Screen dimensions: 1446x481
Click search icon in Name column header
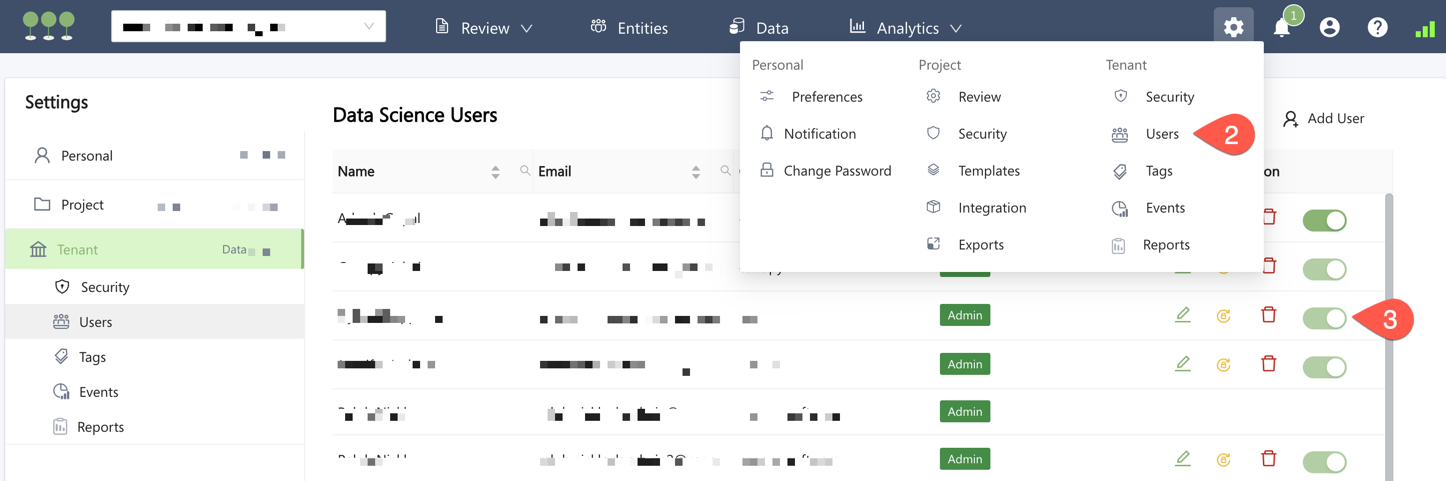coord(525,171)
